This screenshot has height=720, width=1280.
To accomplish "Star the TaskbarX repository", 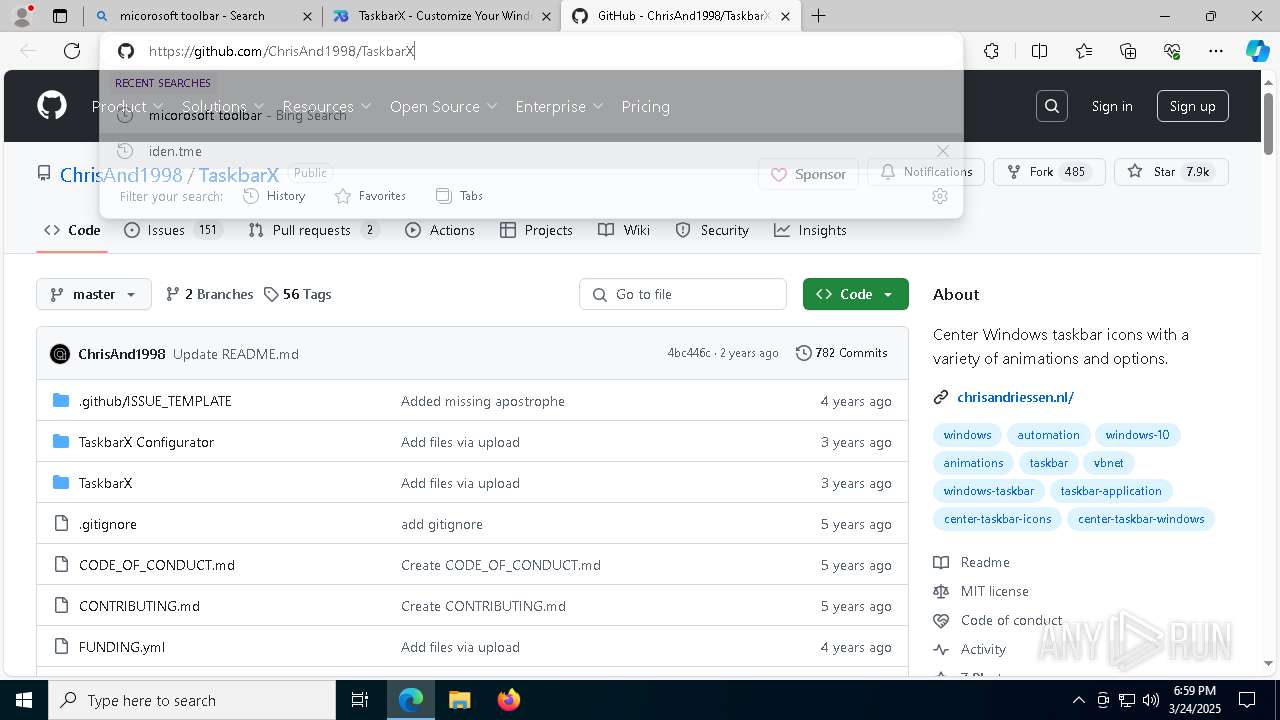I will tap(1170, 172).
